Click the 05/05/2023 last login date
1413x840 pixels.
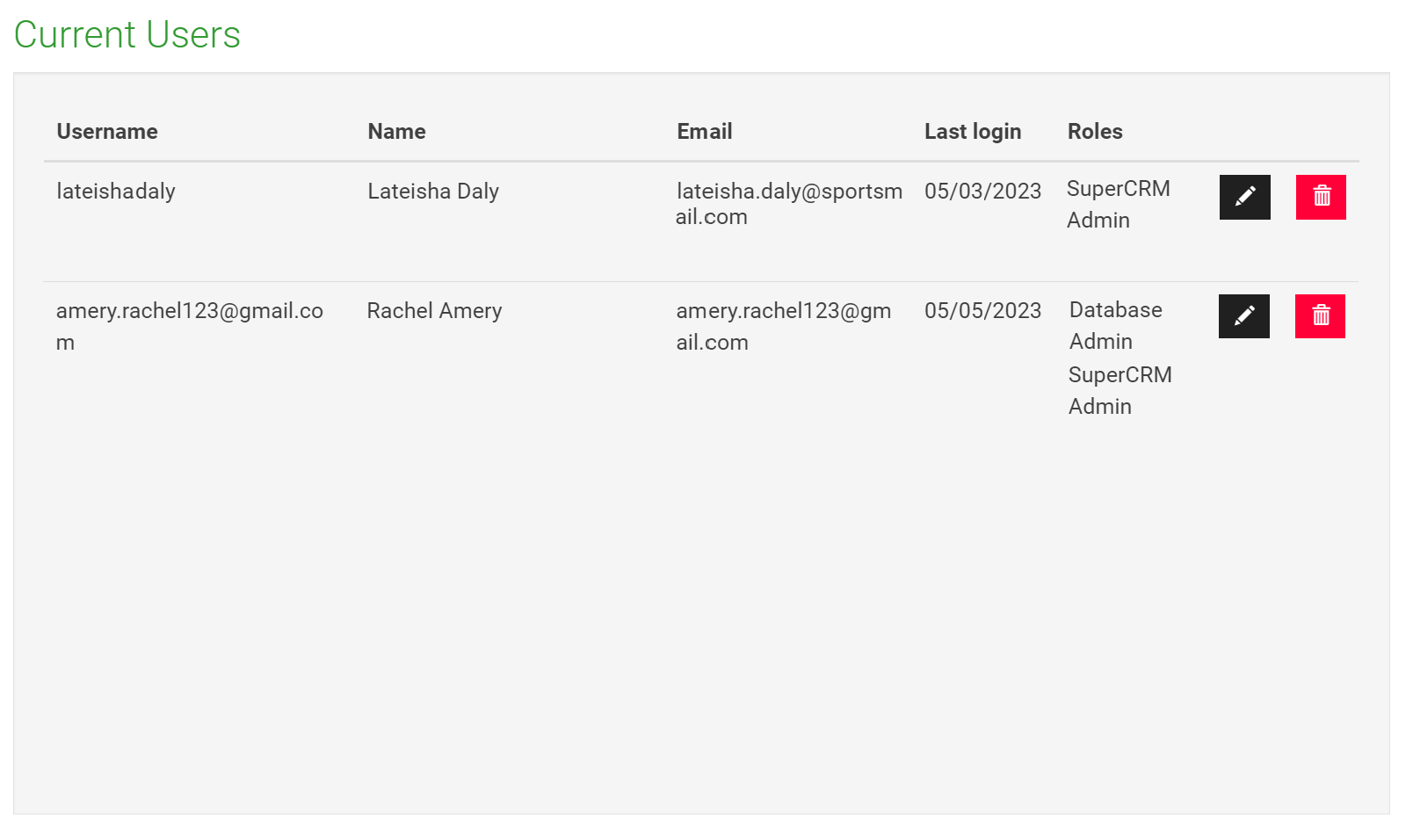(982, 311)
